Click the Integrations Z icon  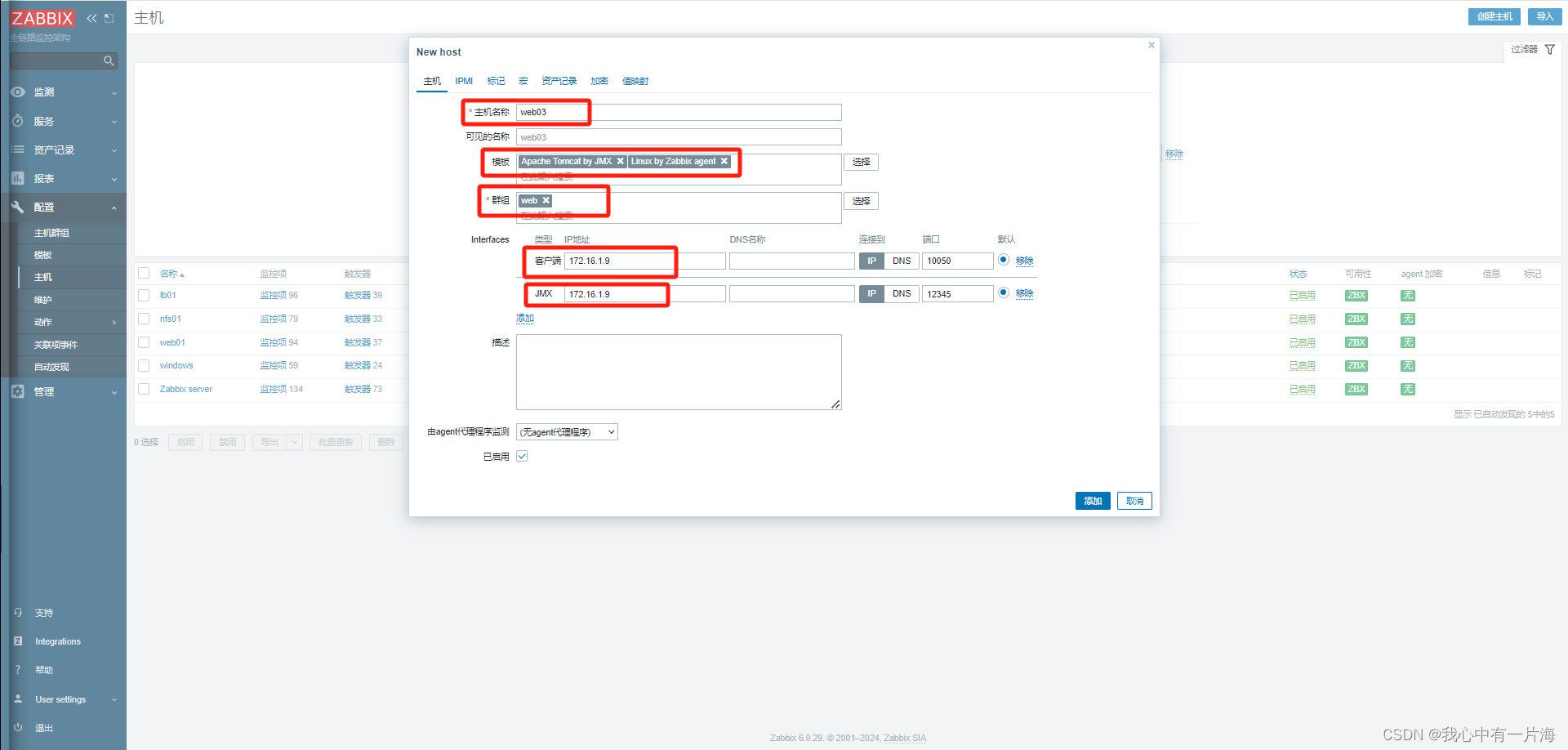[18, 641]
